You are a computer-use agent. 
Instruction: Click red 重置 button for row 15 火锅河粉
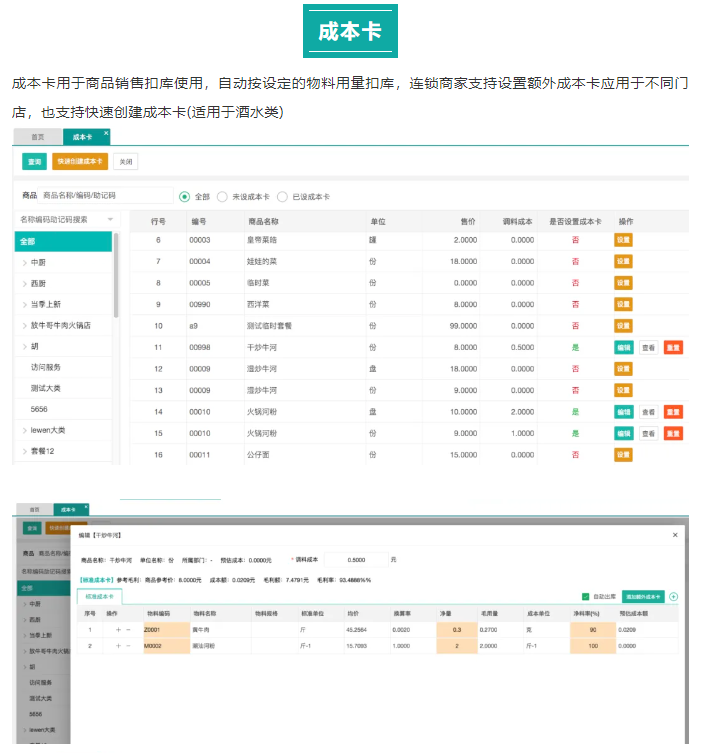(673, 434)
